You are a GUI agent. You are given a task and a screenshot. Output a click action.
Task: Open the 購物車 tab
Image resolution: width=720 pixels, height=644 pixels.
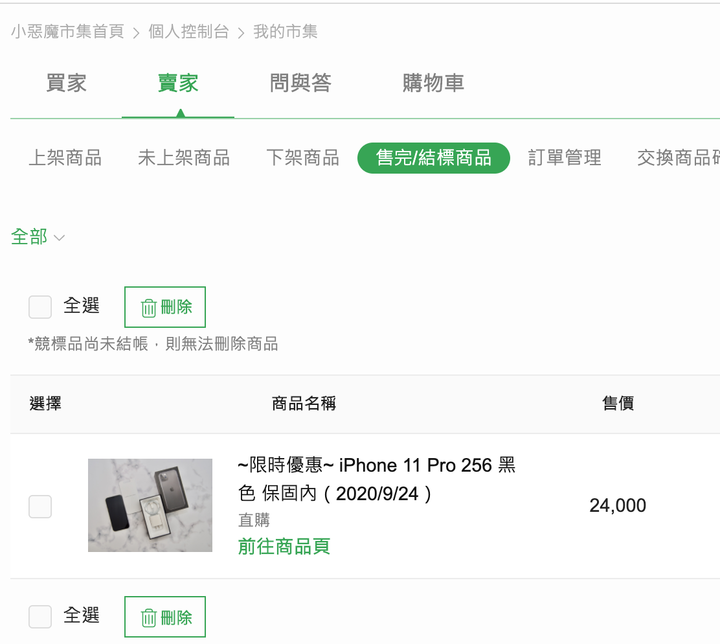(x=433, y=83)
